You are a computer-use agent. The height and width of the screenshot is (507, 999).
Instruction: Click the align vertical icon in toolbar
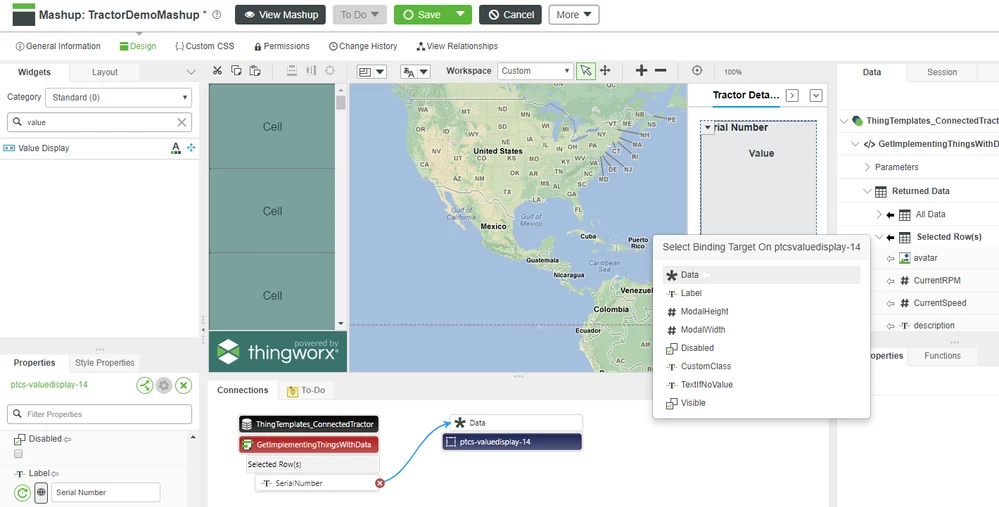click(291, 71)
